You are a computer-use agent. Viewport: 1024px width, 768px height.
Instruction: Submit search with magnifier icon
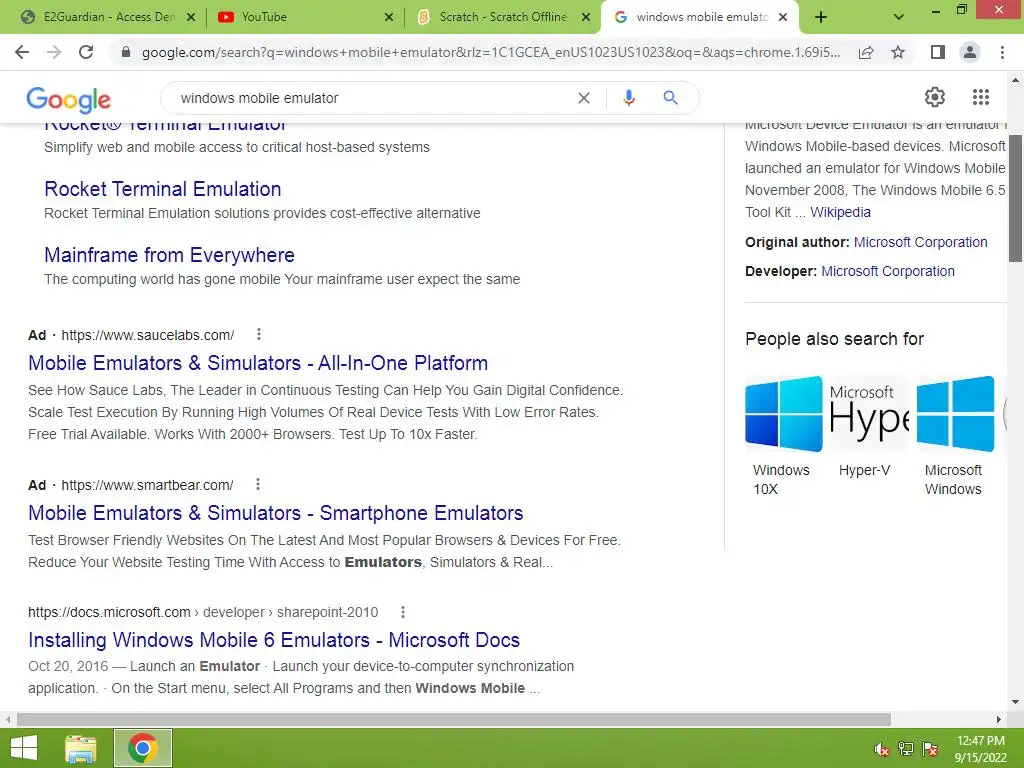point(670,98)
